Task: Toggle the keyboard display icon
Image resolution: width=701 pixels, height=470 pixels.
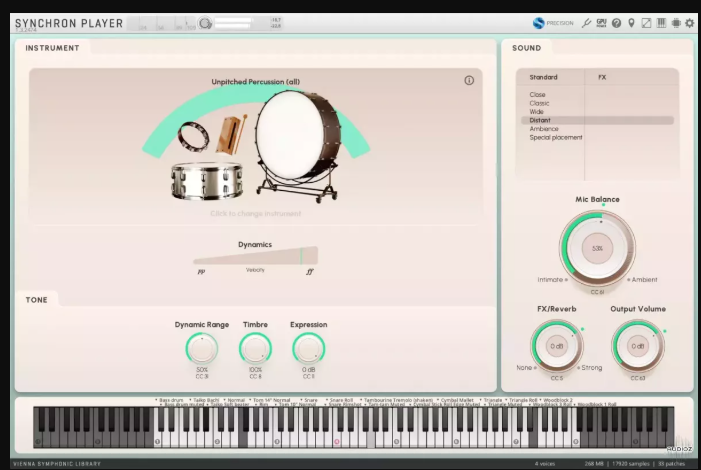Action: point(661,23)
